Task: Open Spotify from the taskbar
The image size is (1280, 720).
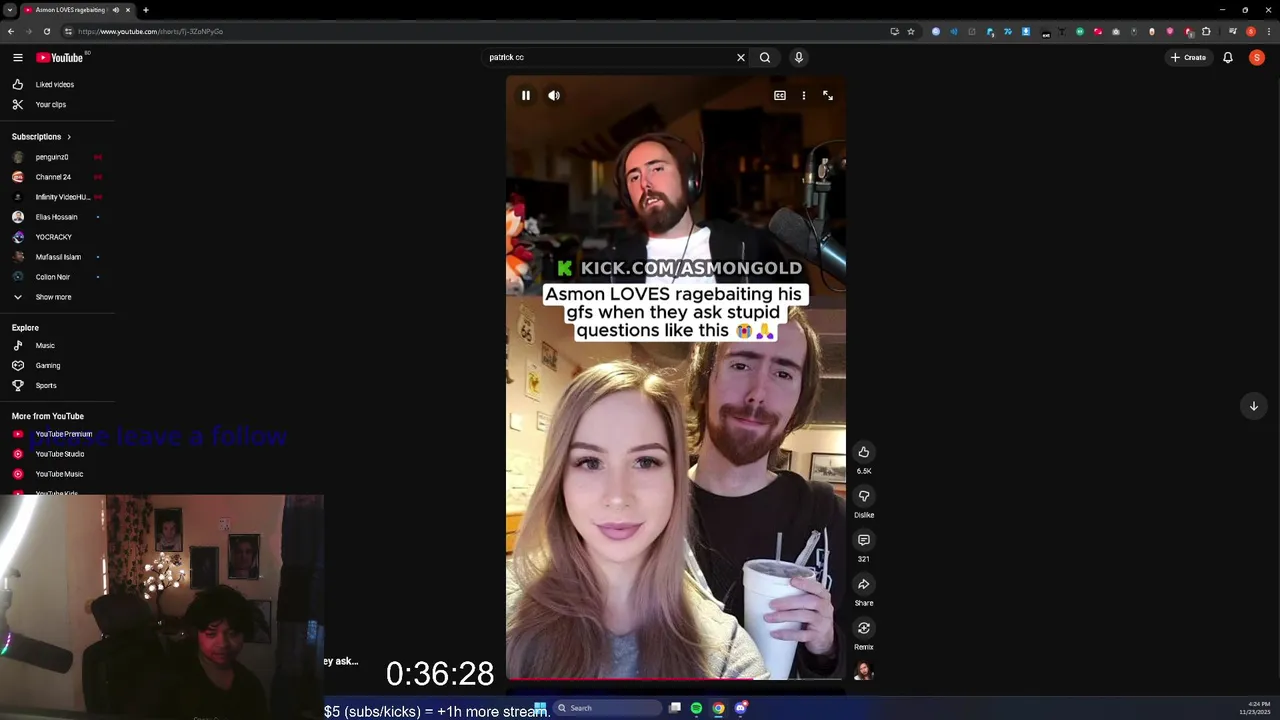Action: [697, 708]
